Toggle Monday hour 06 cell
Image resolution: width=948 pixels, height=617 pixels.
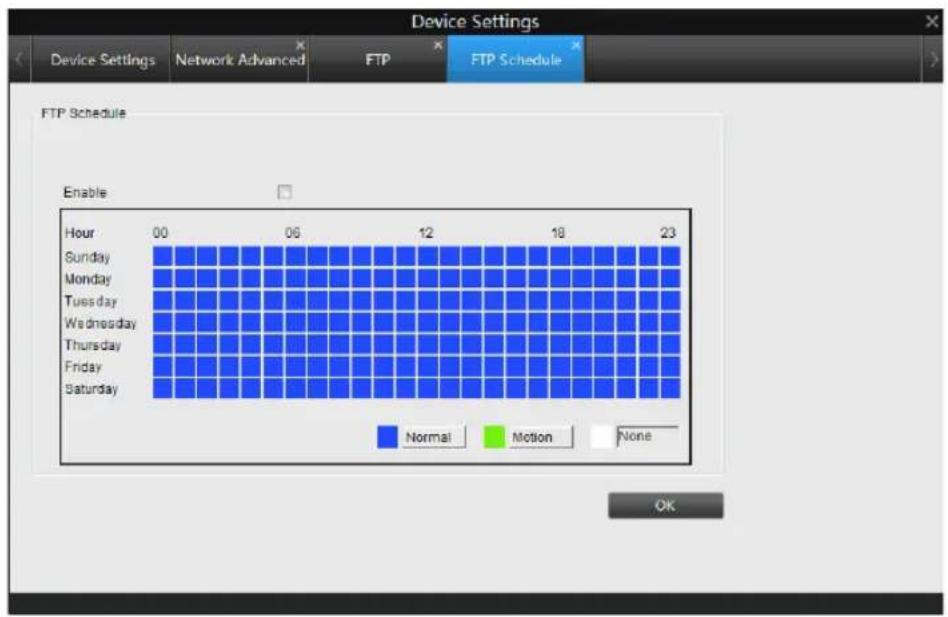coord(295,279)
